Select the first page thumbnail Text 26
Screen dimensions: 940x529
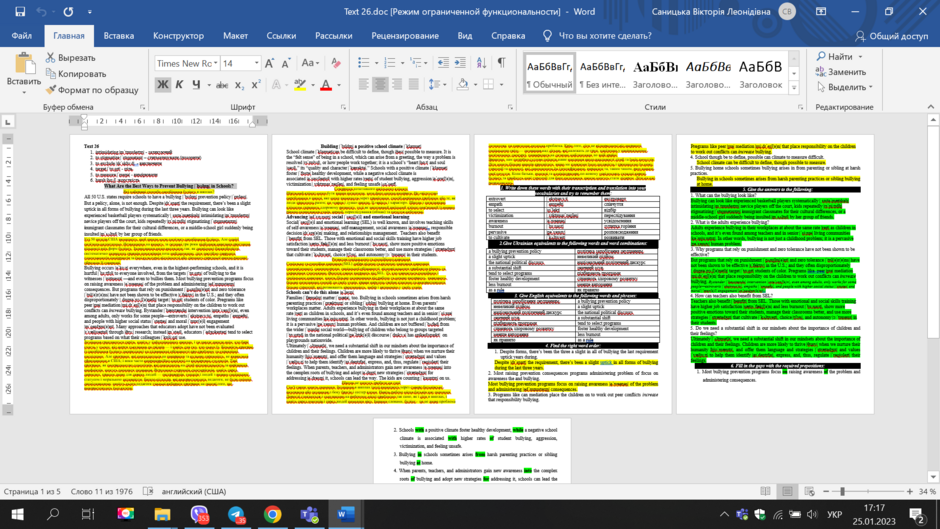click(168, 274)
